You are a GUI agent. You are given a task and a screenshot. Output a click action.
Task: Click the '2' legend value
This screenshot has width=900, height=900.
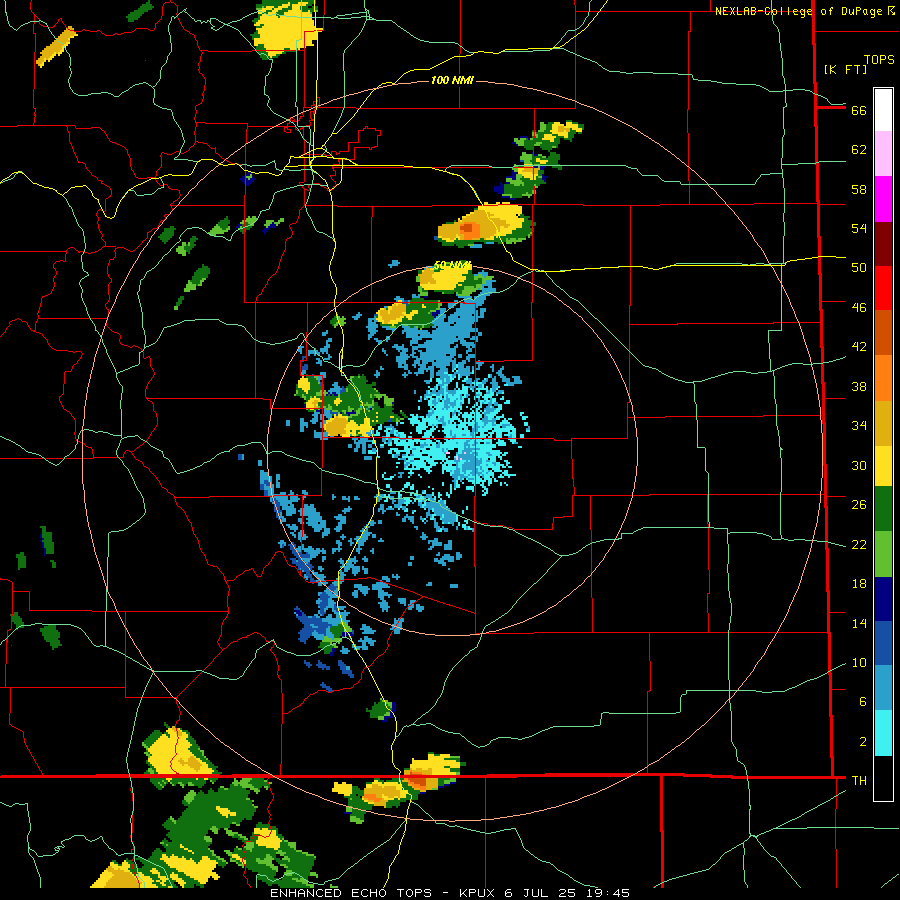click(862, 742)
